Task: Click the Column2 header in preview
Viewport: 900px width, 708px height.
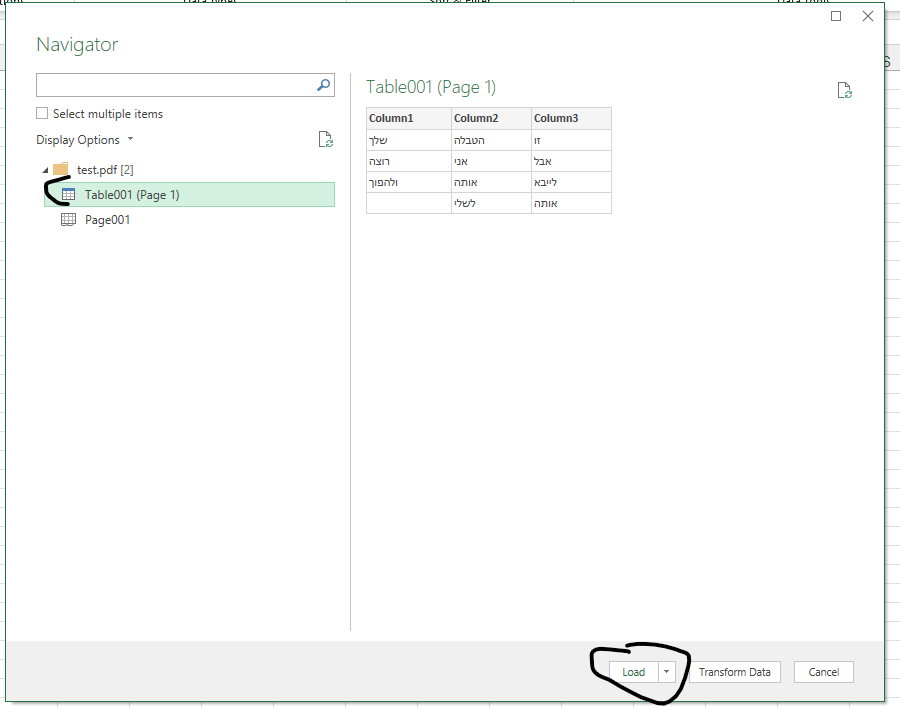Action: pos(475,118)
